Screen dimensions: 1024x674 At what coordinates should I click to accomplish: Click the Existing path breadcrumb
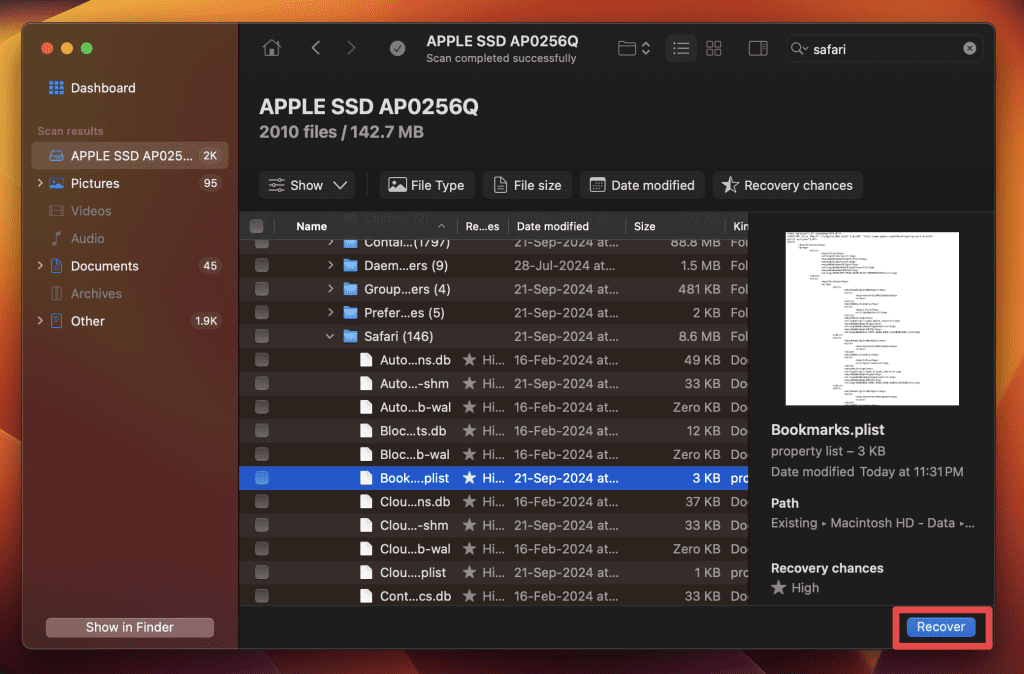[x=793, y=523]
